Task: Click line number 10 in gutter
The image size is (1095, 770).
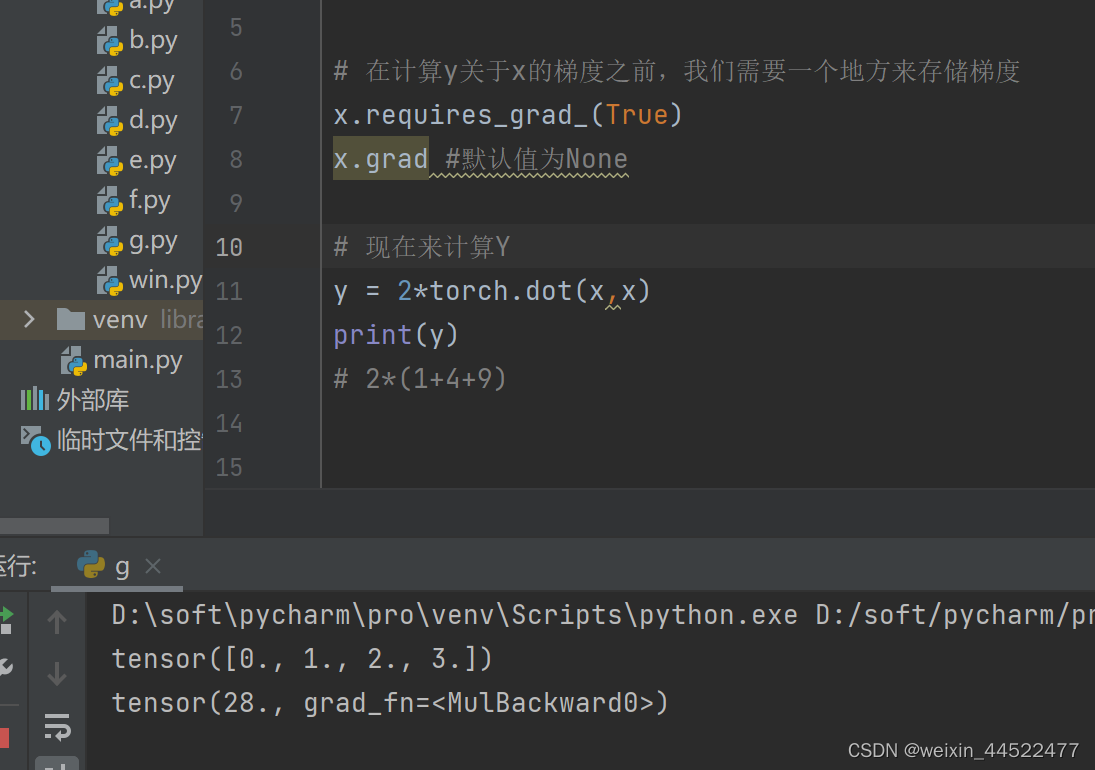Action: [x=229, y=247]
